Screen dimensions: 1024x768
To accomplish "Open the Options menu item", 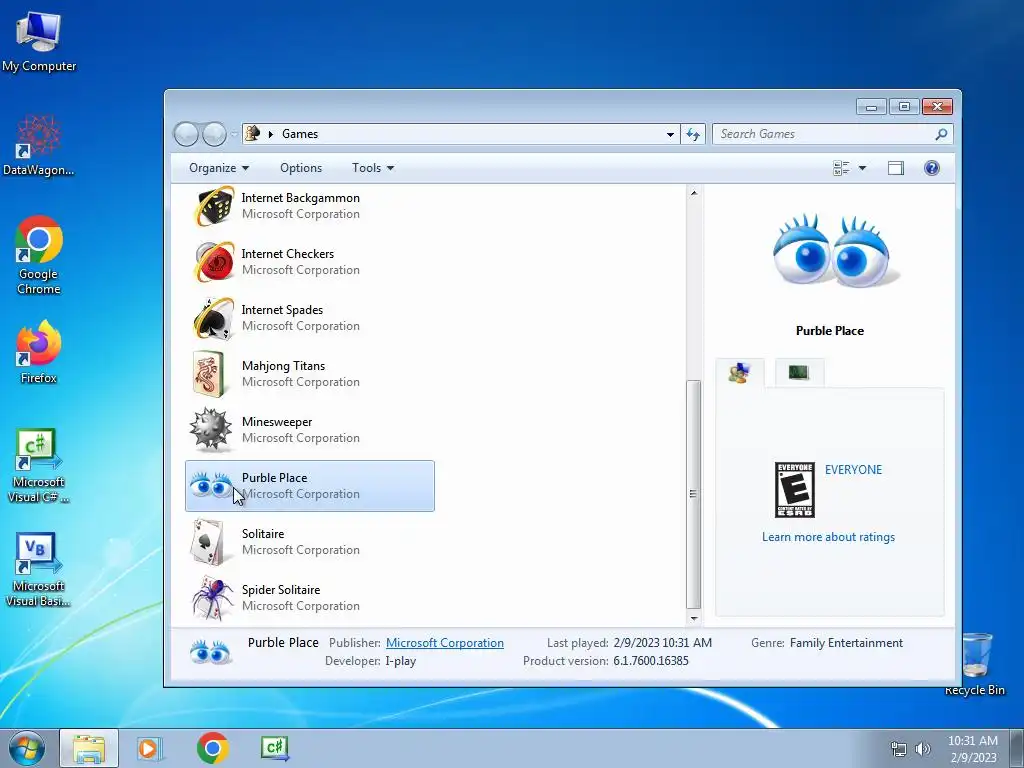I will click(x=301, y=168).
